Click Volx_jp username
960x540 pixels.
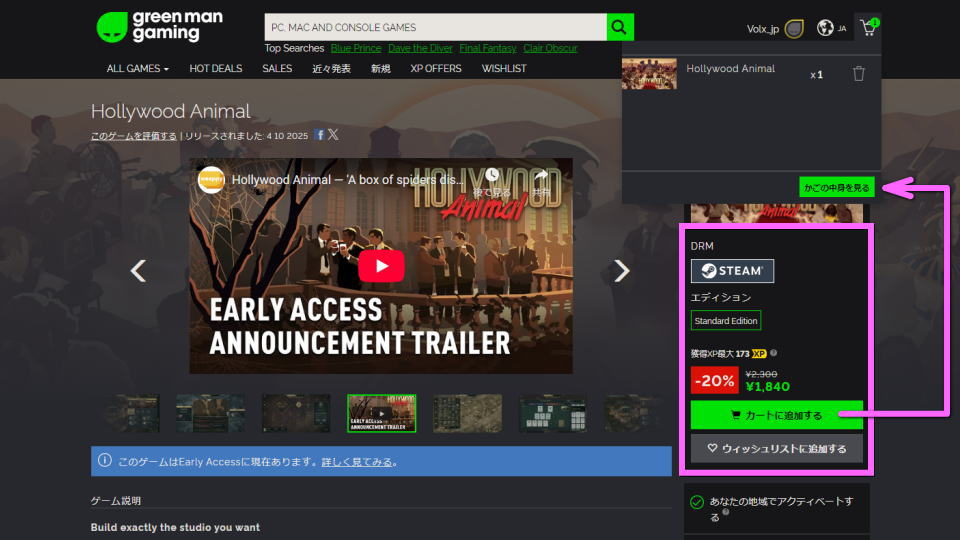tap(762, 29)
